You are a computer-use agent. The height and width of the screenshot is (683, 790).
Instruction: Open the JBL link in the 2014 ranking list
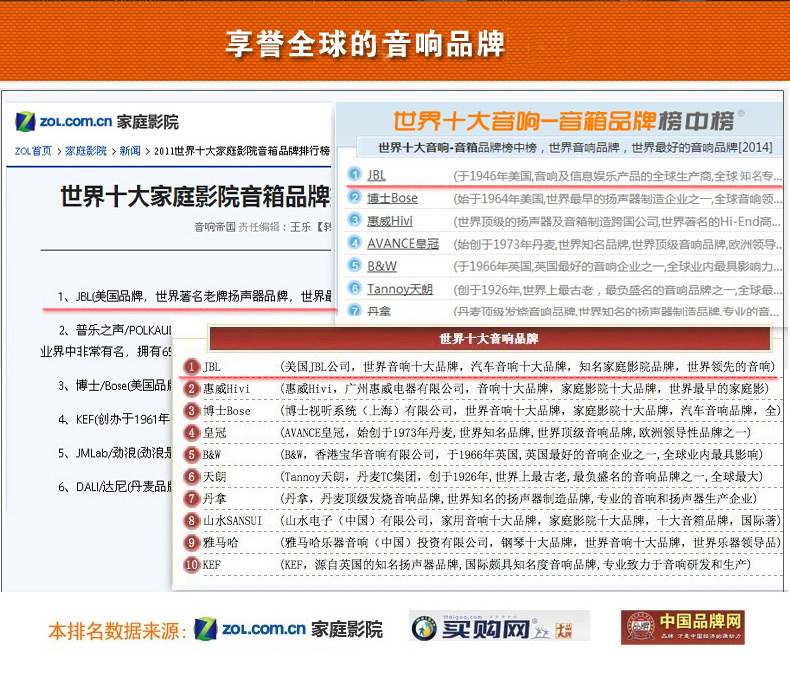[376, 175]
